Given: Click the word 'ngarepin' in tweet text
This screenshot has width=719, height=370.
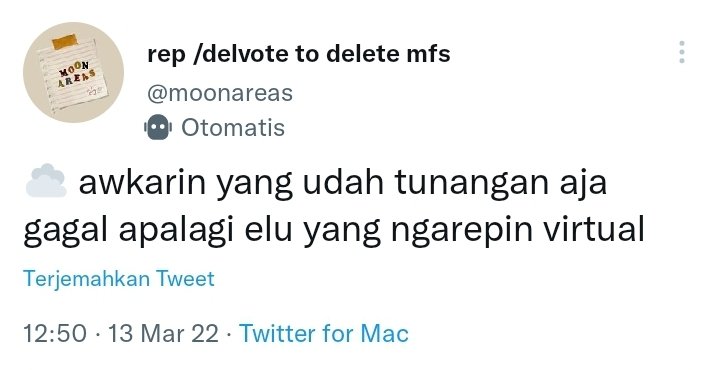Looking at the screenshot, I should 462,232.
